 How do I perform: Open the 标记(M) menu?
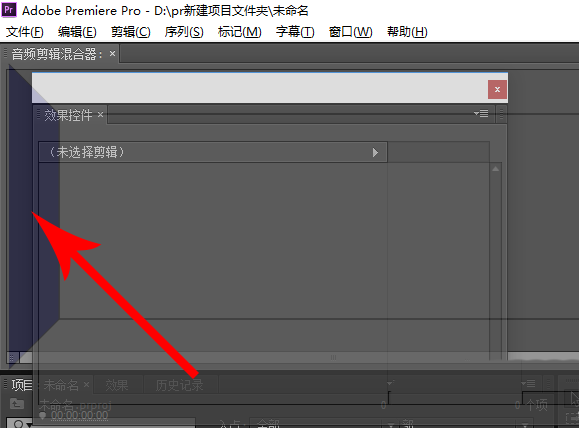pyautogui.click(x=240, y=32)
